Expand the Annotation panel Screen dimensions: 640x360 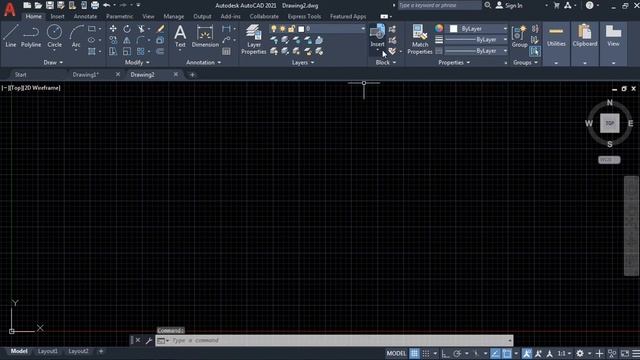(203, 62)
